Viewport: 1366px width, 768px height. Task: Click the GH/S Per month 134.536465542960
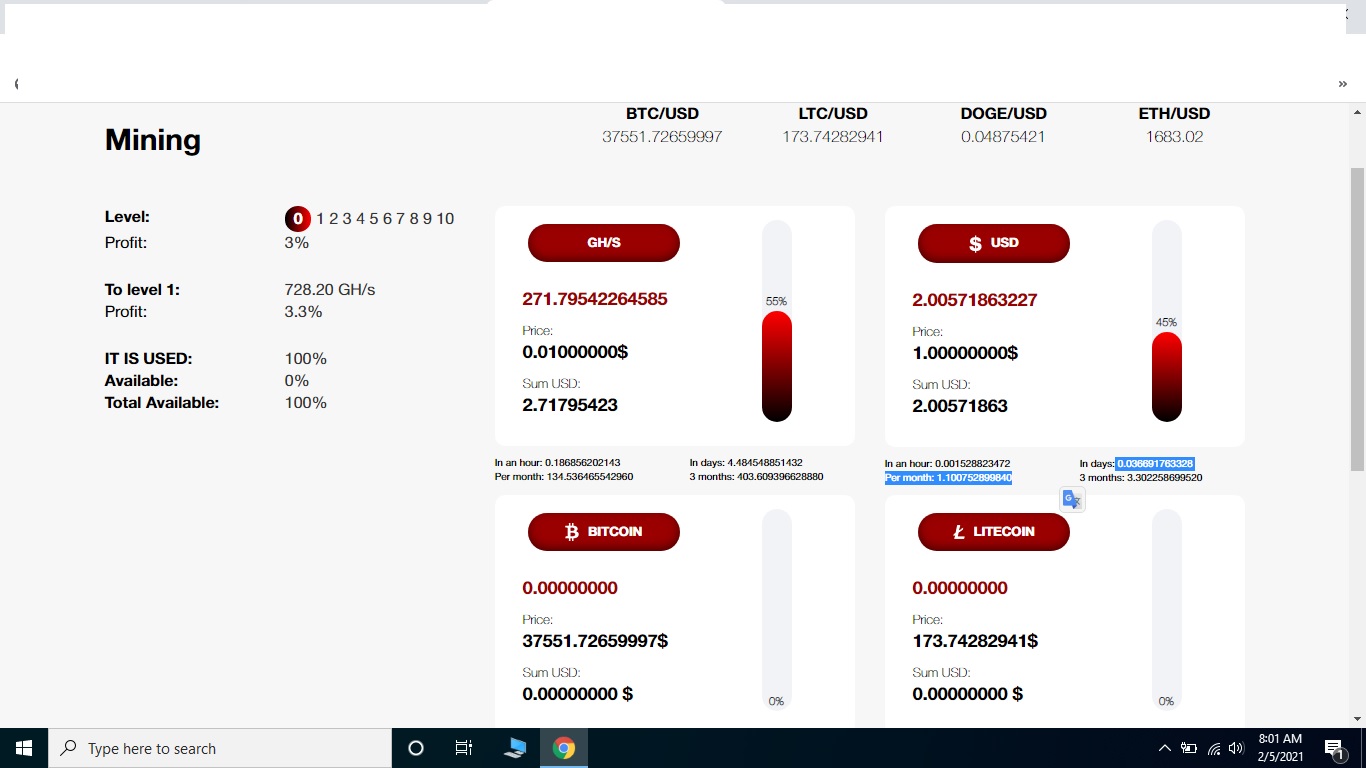[x=564, y=477]
